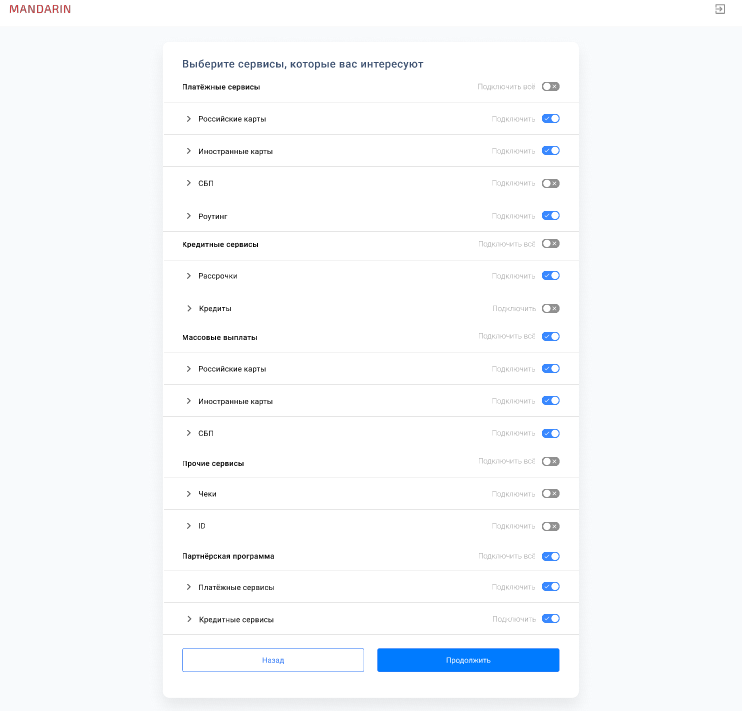Toggle 'Подключить всё' for Прочие сервисы
This screenshot has width=742, height=711.
(550, 462)
